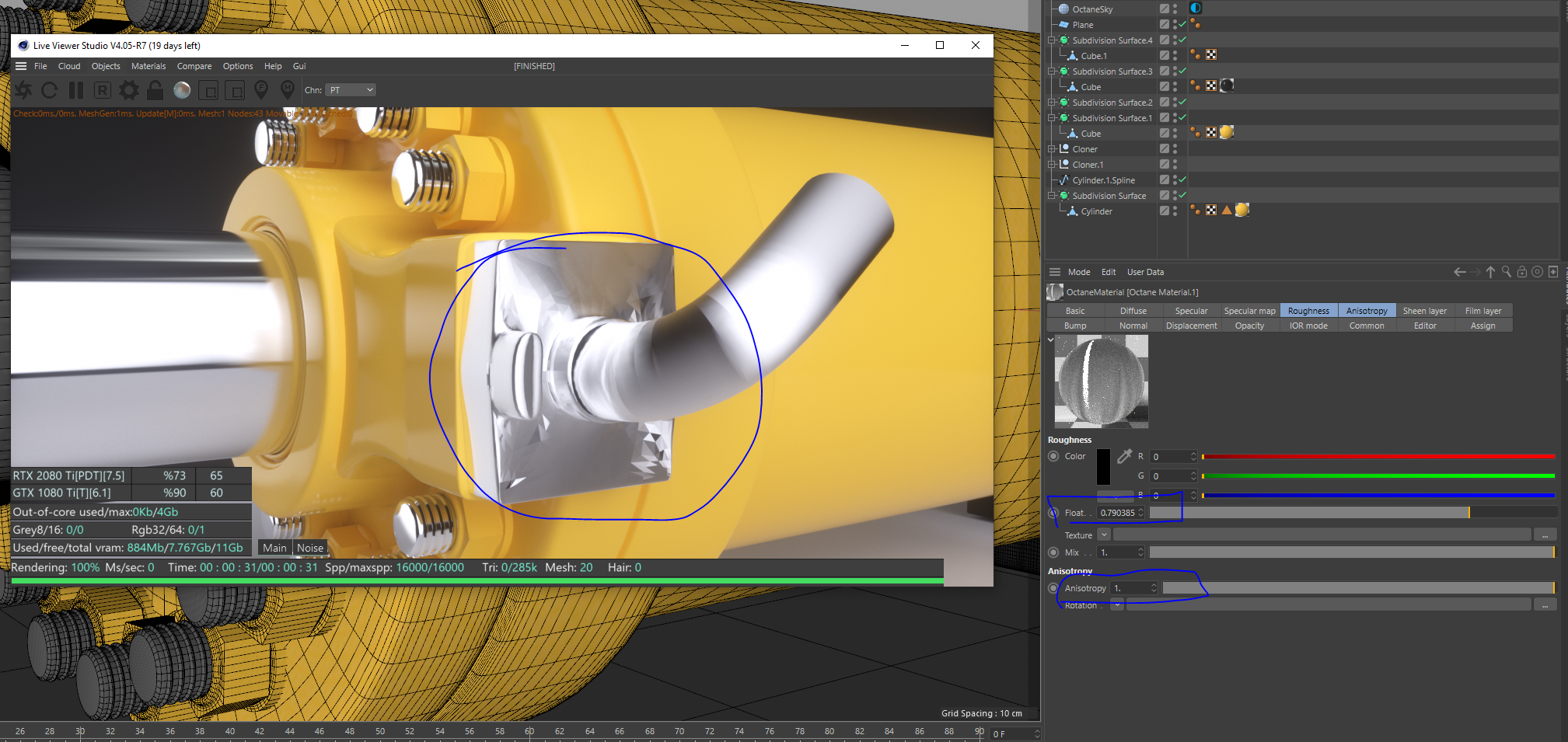Open the Materials menu in Live Viewer
This screenshot has width=1568, height=742.
tap(148, 66)
